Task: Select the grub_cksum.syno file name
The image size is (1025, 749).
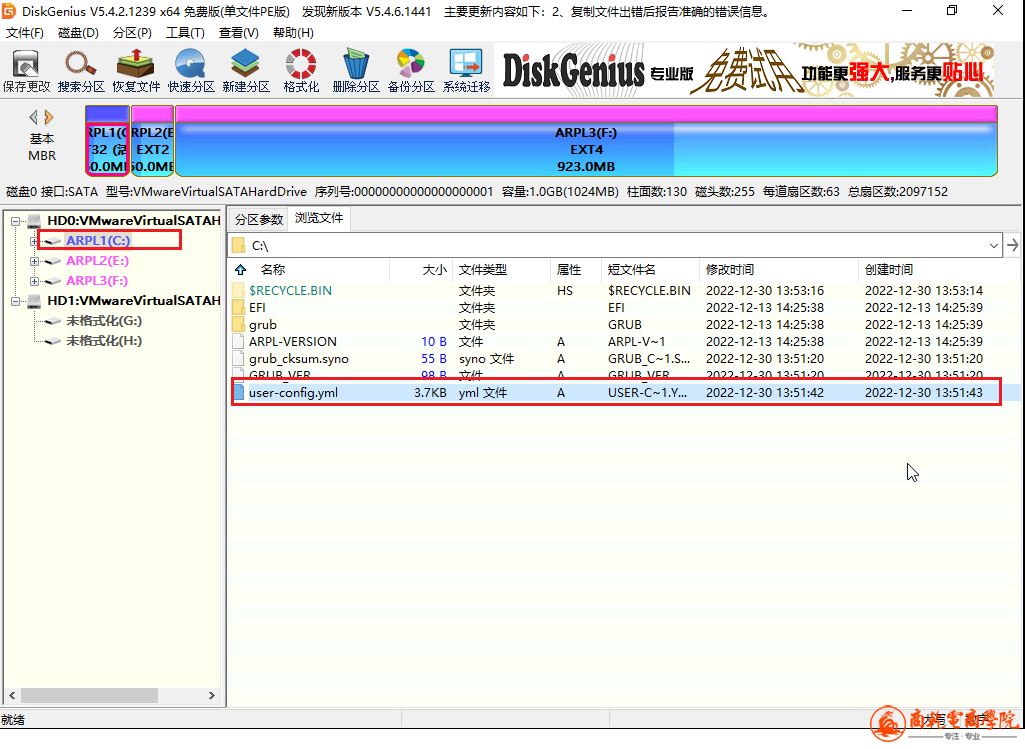Action: (x=299, y=359)
